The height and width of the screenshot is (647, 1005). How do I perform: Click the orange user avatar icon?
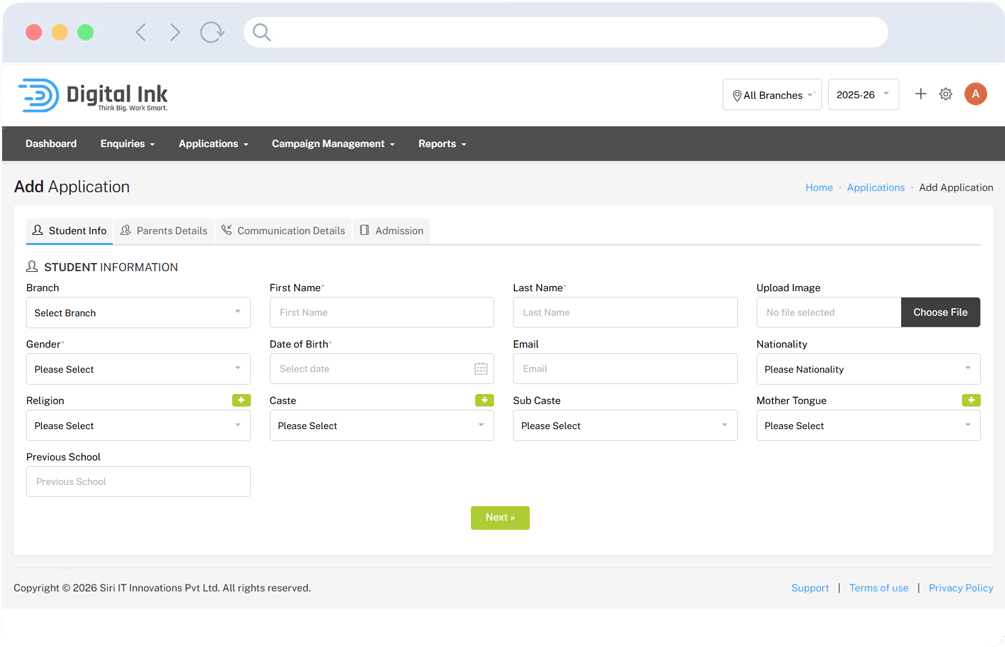tap(975, 94)
